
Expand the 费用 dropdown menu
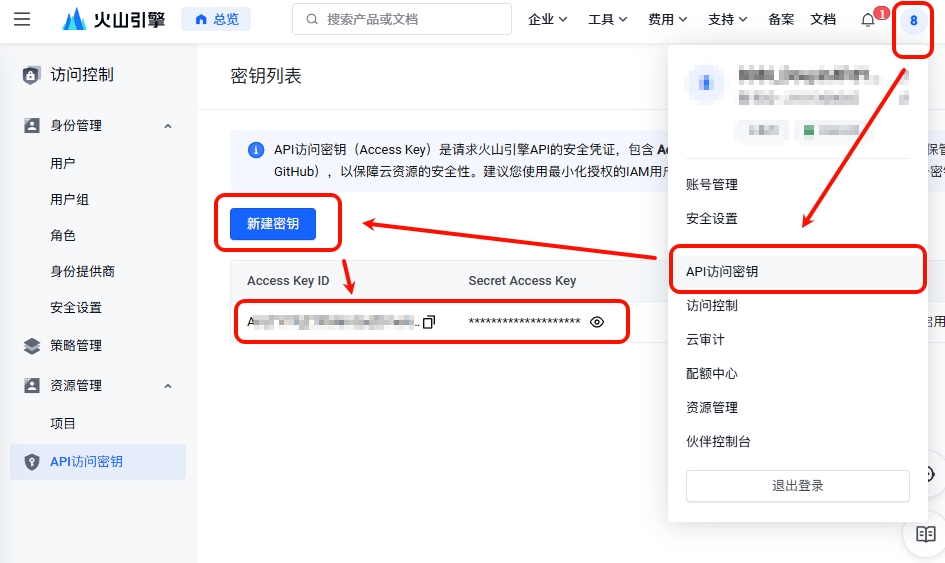click(667, 19)
